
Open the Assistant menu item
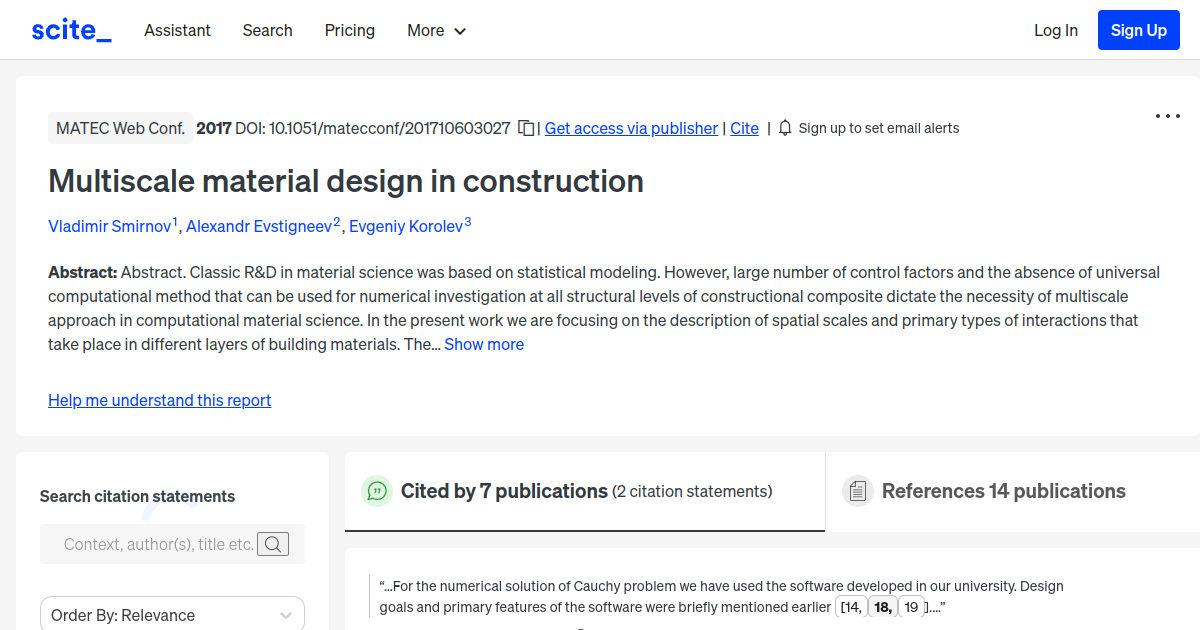coord(177,31)
